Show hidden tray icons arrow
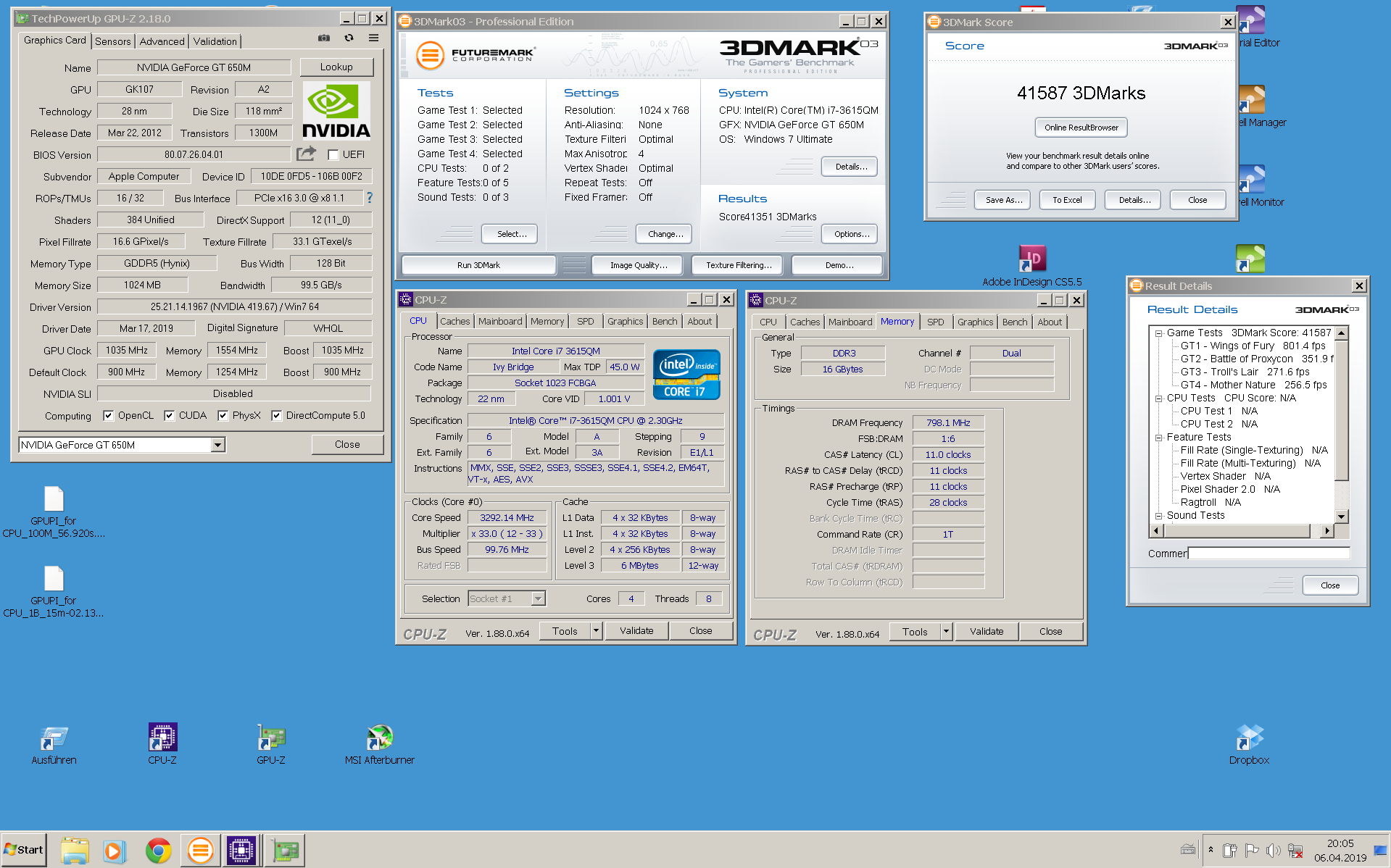The height and width of the screenshot is (868, 1391). click(1211, 849)
